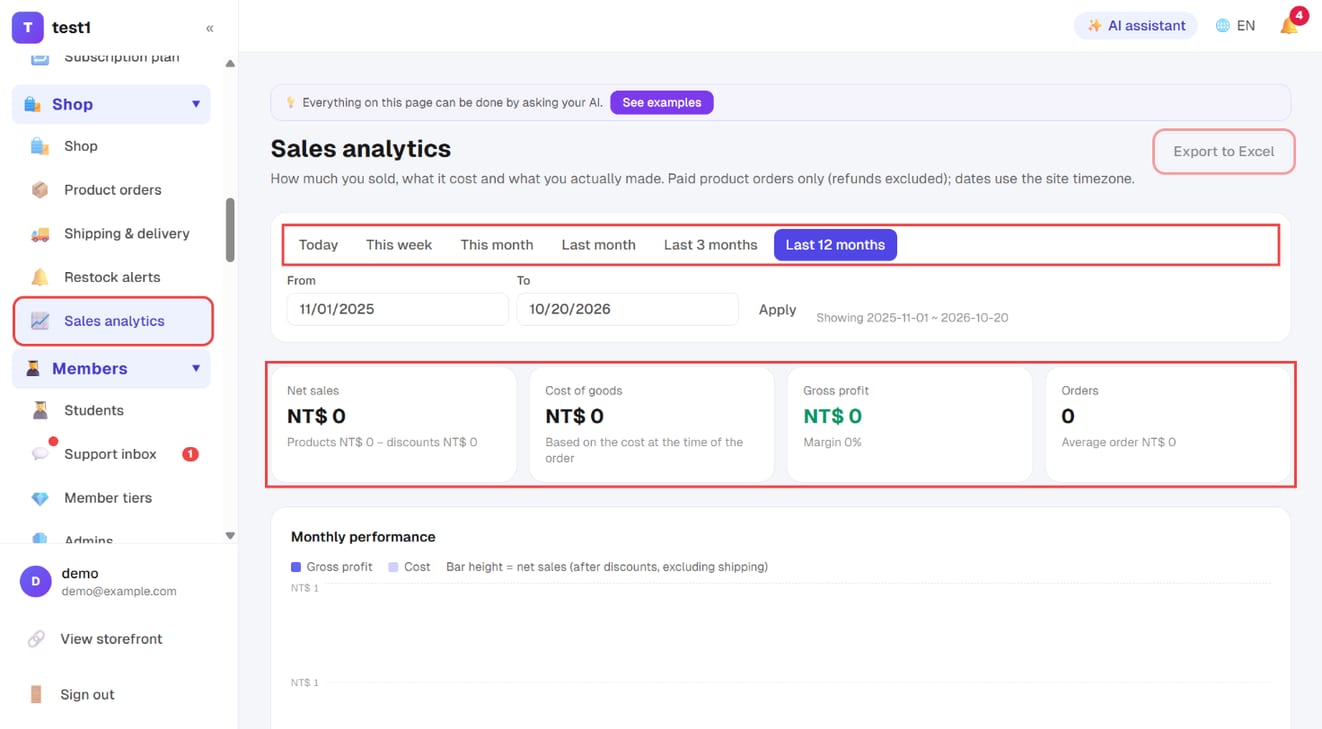Select the Today date range
Image resolution: width=1322 pixels, height=729 pixels.
[318, 245]
